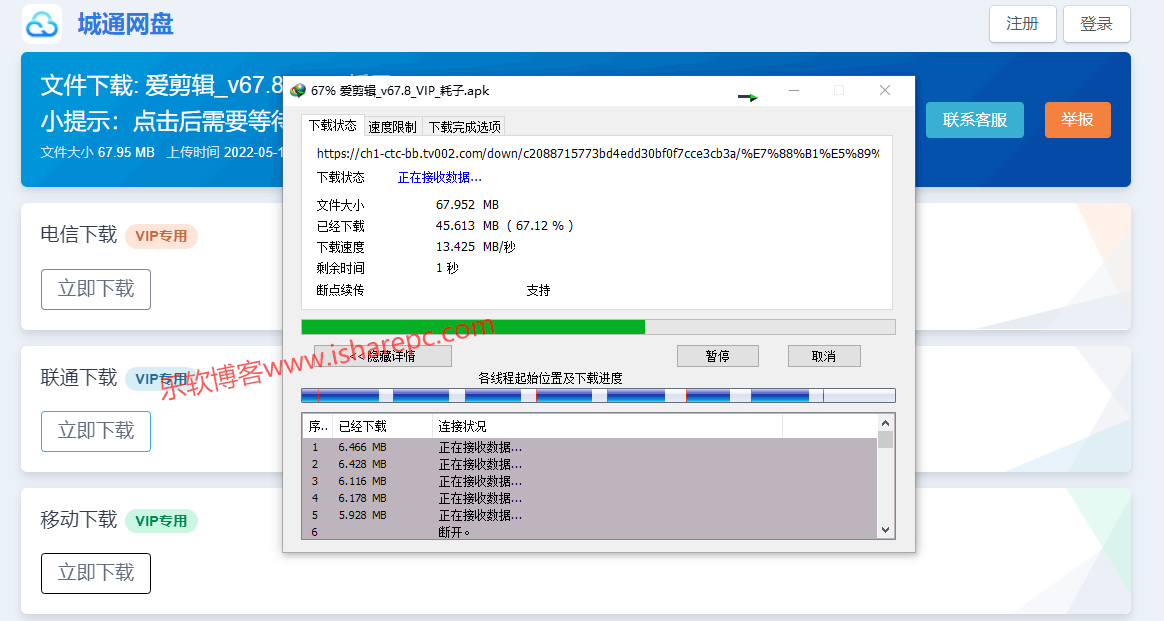Select thread row 5 with 5.928 MB
This screenshot has width=1164, height=621.
589,516
